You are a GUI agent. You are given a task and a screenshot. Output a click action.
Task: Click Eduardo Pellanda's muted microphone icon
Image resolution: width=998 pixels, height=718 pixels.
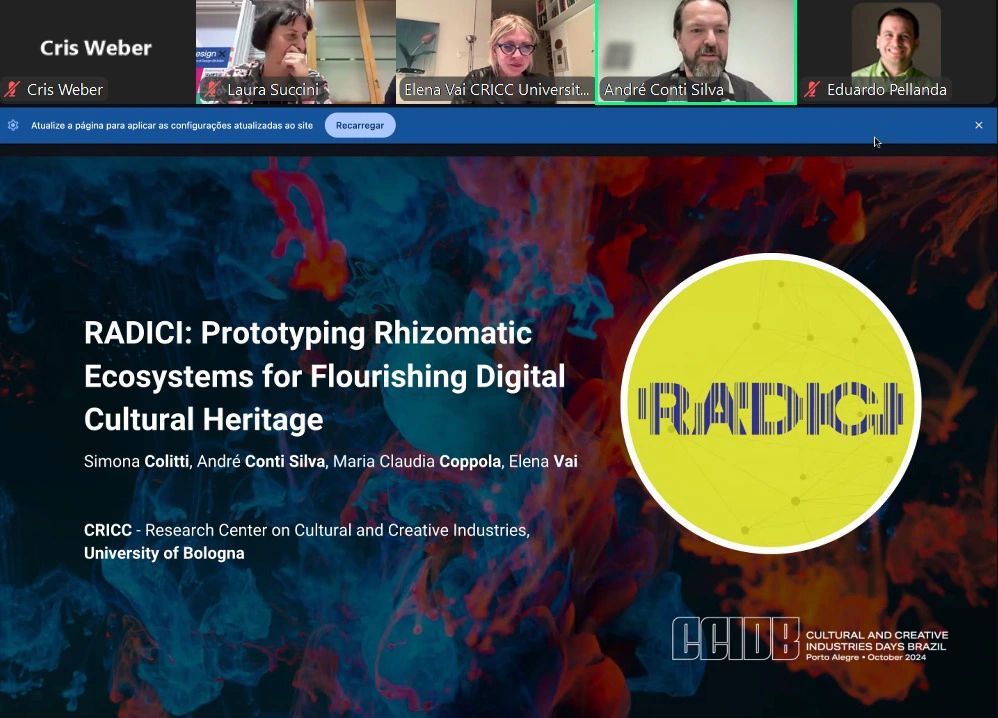(x=812, y=90)
